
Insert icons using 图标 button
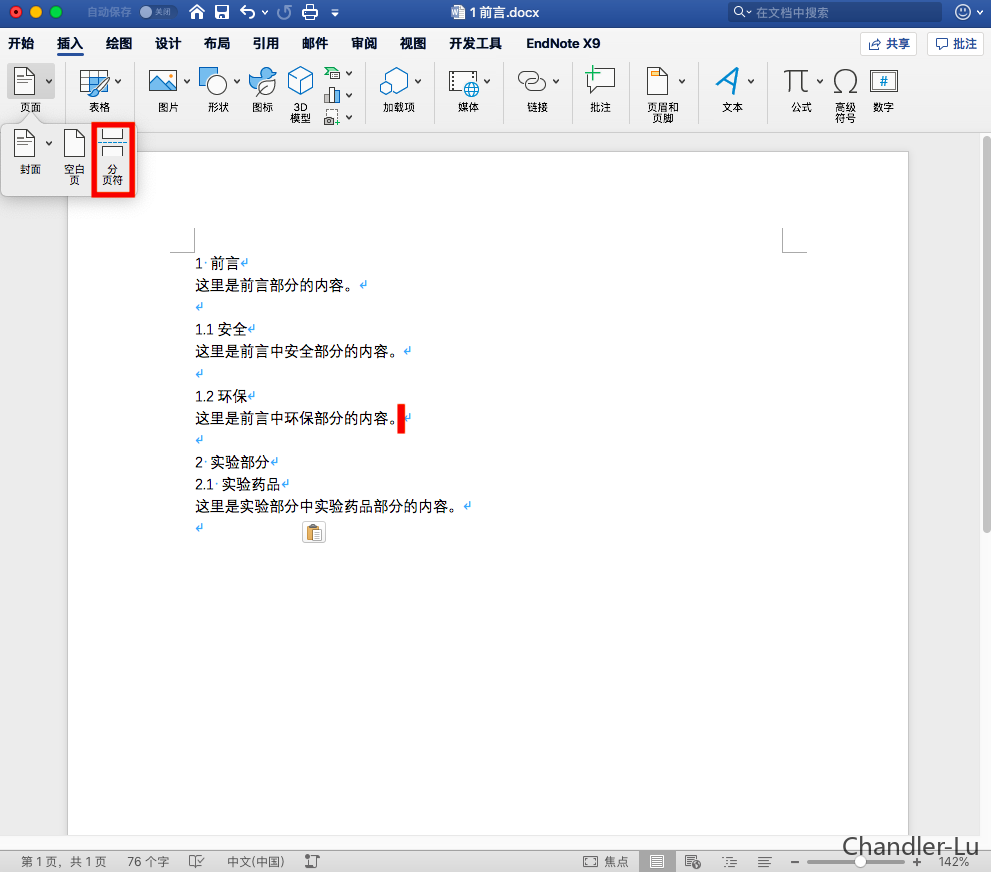click(262, 82)
